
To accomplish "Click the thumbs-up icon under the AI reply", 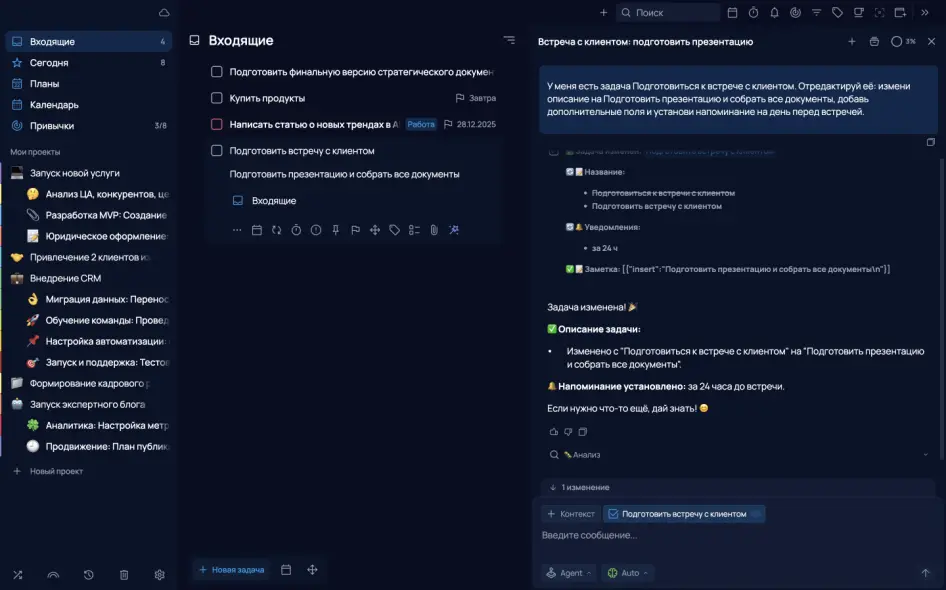I will (x=553, y=432).
